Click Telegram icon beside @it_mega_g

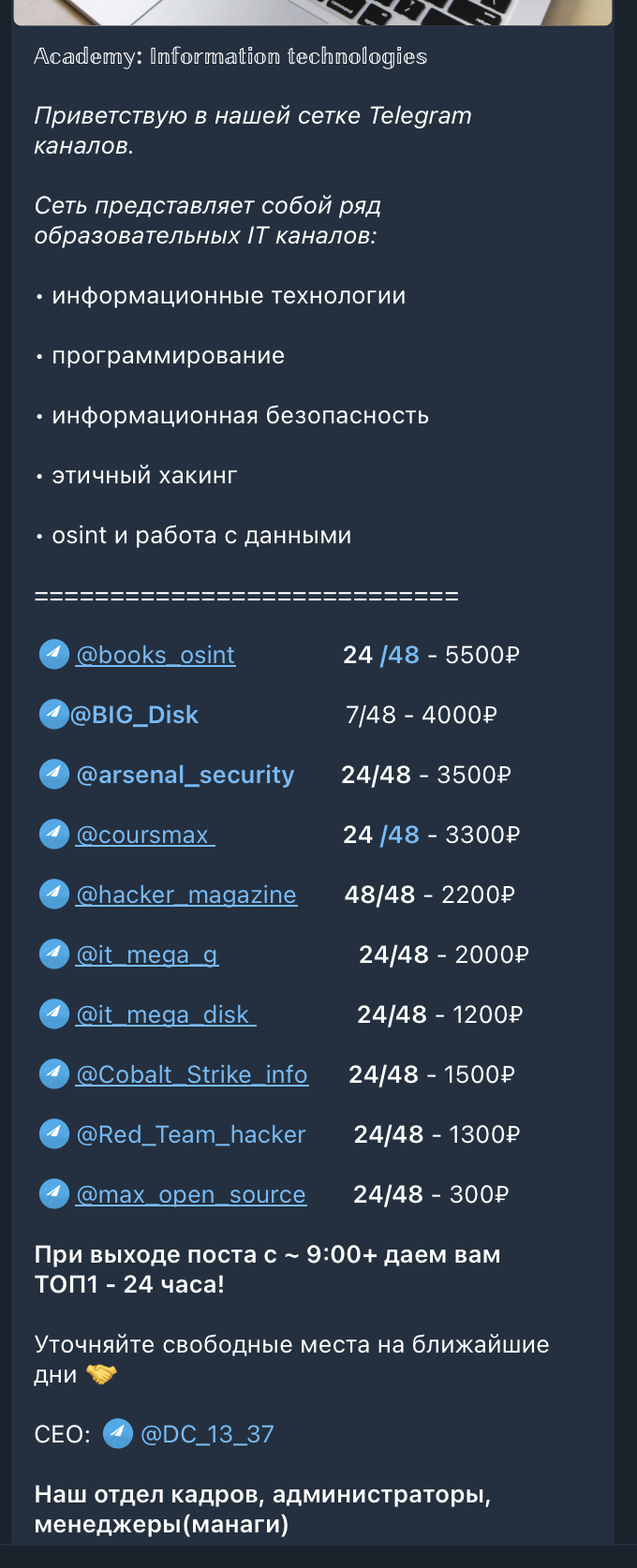pos(54,954)
